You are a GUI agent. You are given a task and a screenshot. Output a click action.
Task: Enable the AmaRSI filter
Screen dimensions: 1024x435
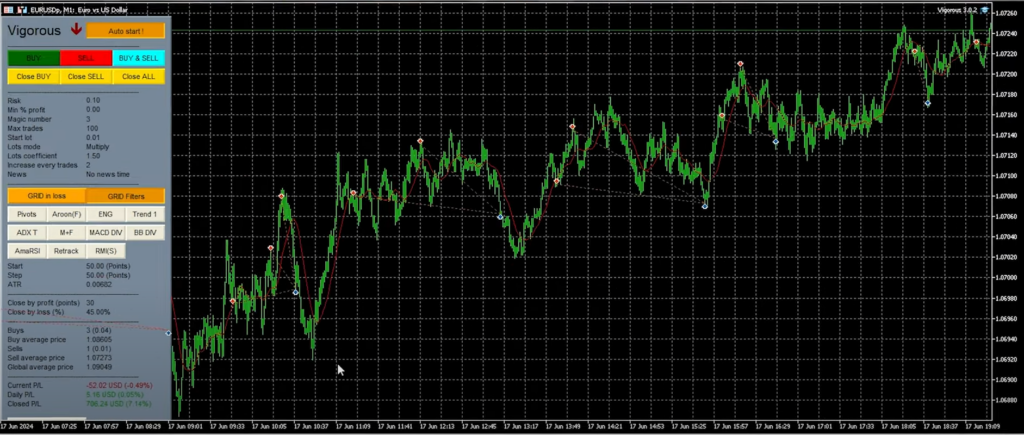click(26, 250)
